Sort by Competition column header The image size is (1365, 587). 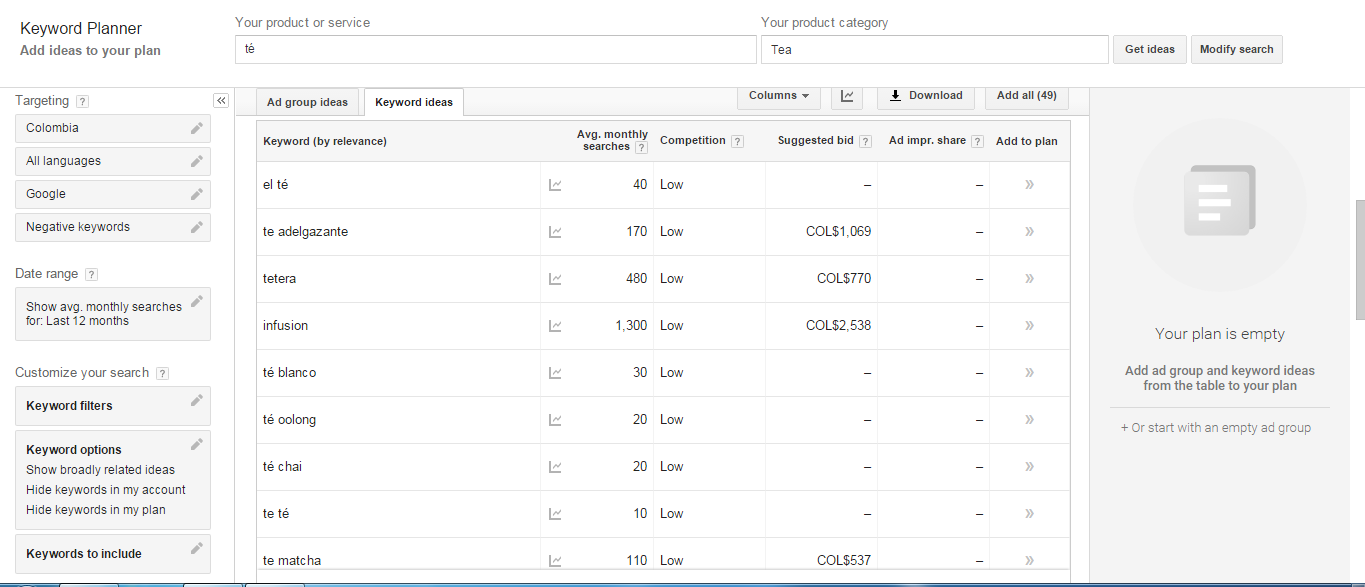(693, 141)
